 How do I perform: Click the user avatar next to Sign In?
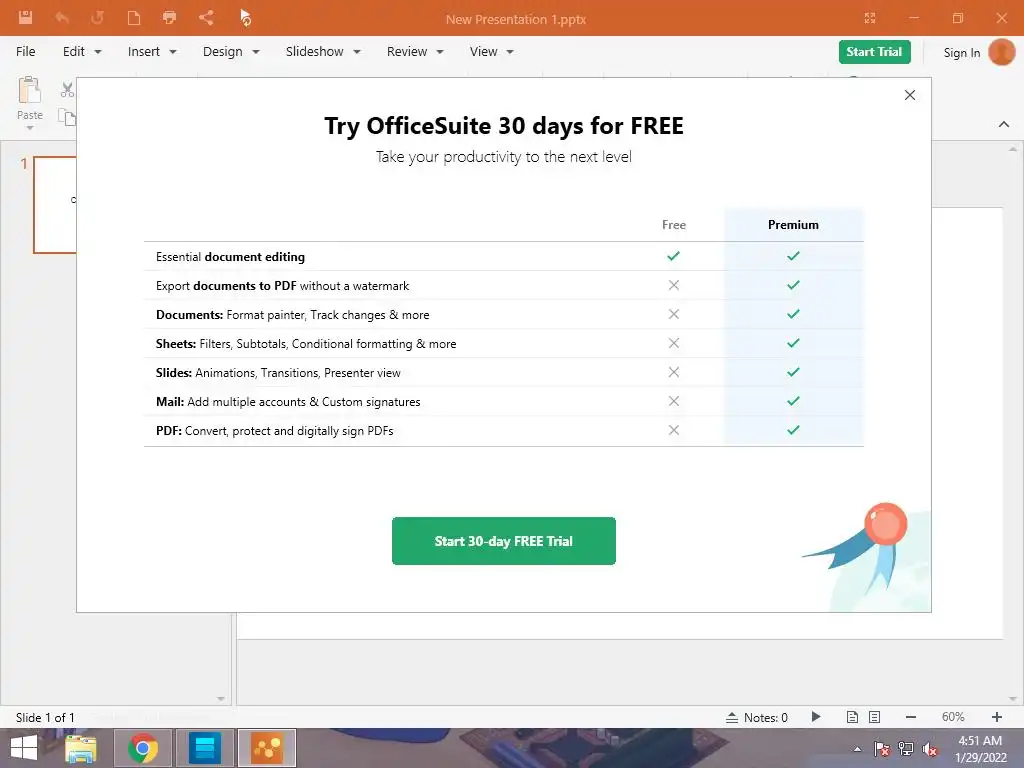1001,52
